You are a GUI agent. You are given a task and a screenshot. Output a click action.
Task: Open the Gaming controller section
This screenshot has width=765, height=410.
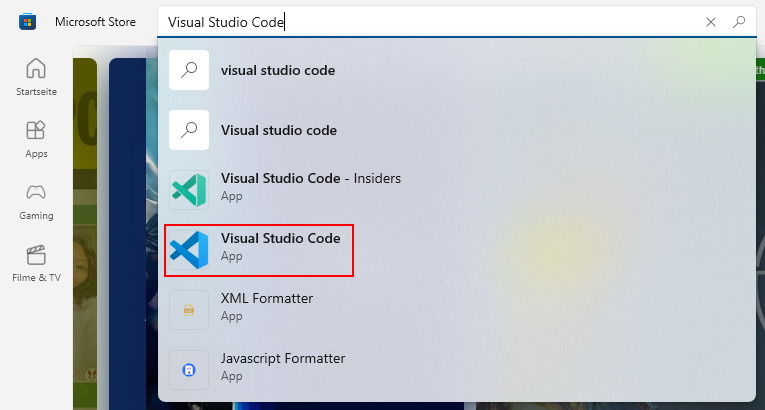[36, 201]
